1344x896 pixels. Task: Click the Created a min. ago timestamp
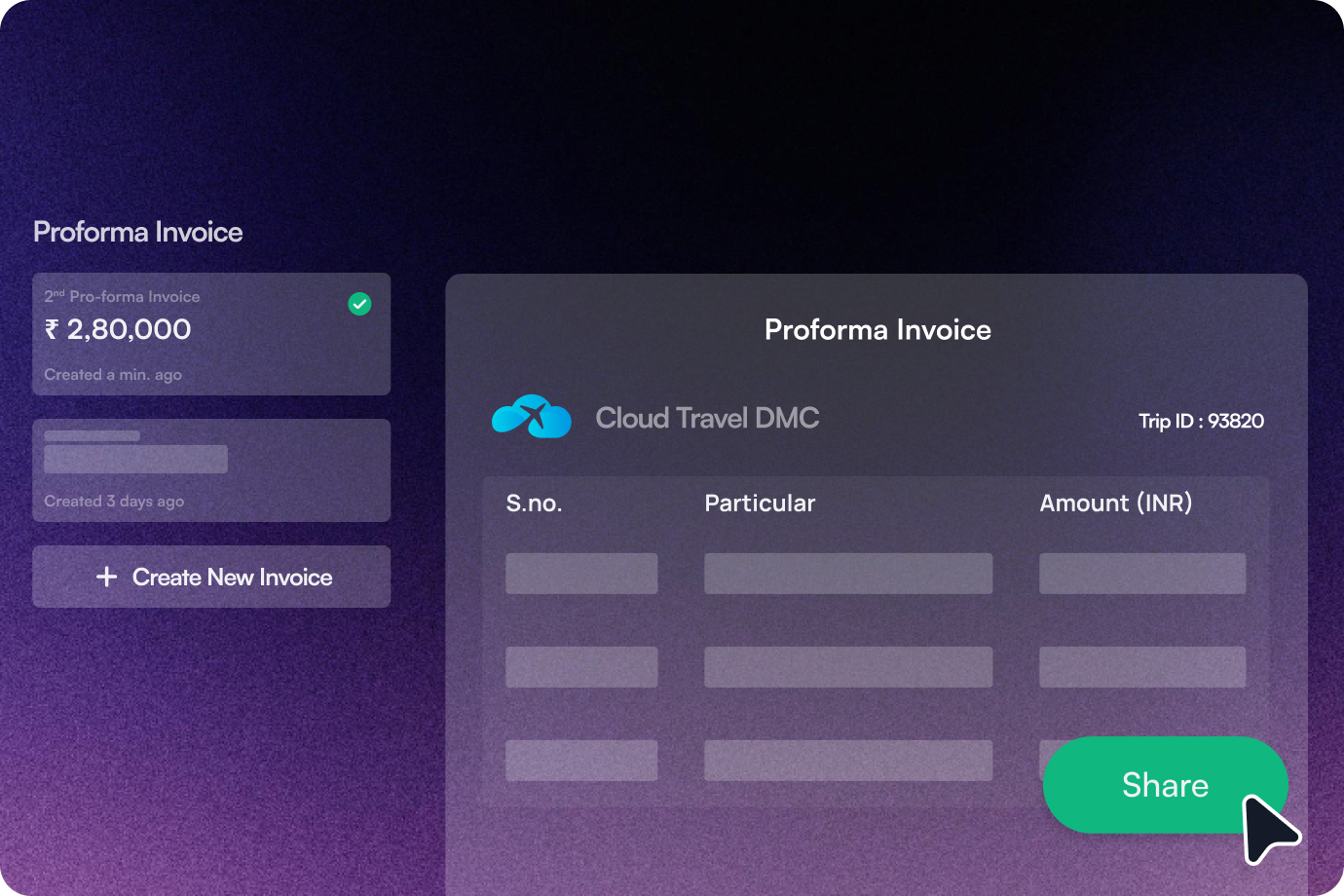113,374
